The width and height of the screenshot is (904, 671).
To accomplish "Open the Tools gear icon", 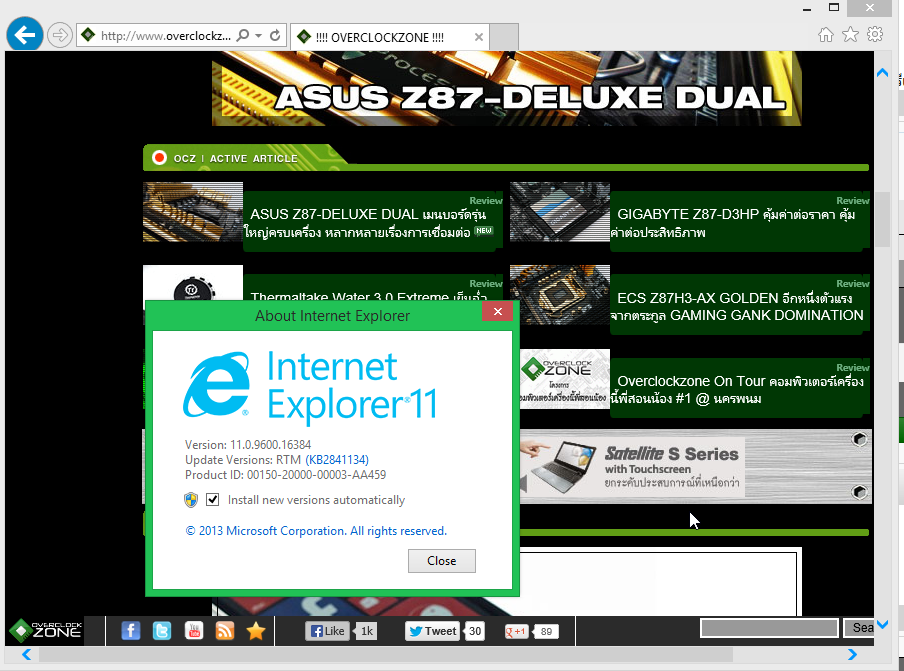I will pos(875,35).
